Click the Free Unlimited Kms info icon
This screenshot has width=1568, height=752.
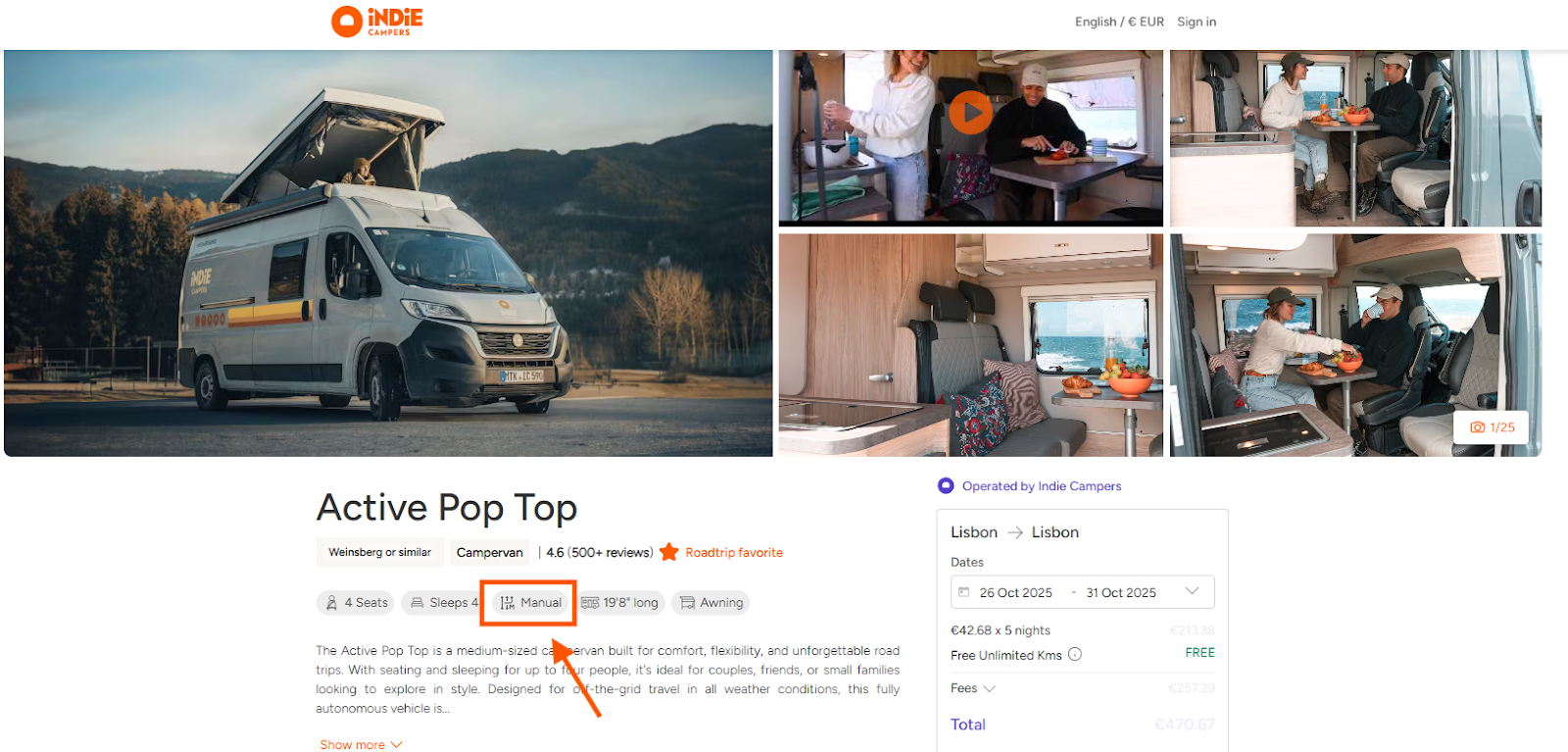(x=1075, y=654)
